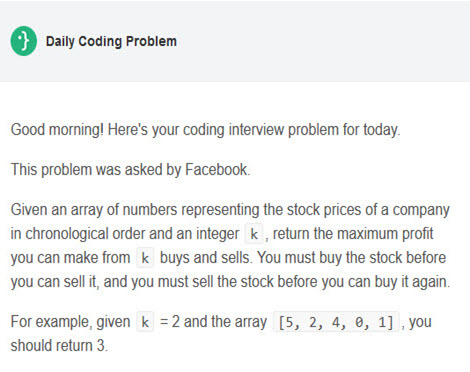Click the gray email header banner
The height and width of the screenshot is (372, 470).
coord(235,41)
